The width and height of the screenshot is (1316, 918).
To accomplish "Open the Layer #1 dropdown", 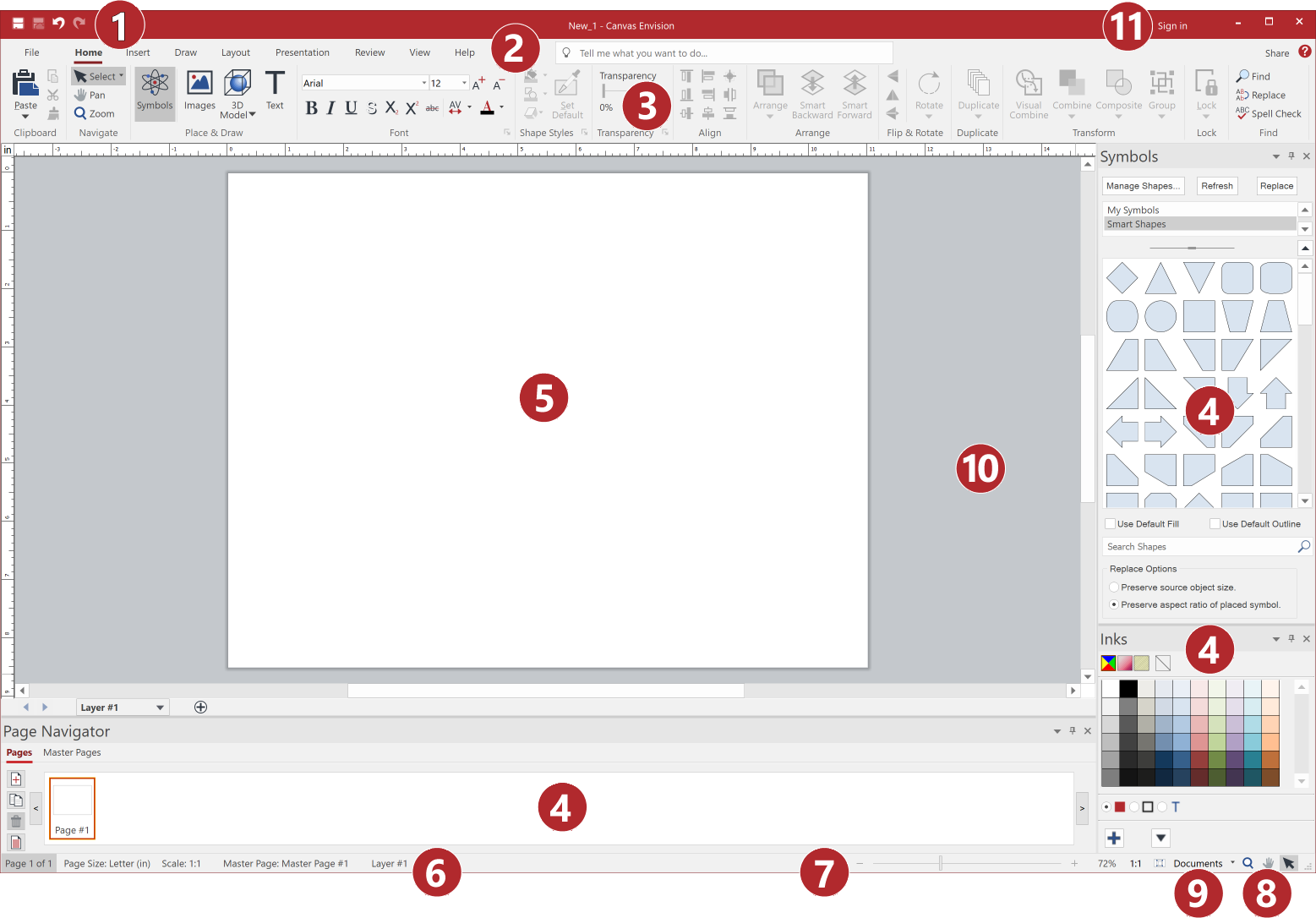I will click(121, 707).
